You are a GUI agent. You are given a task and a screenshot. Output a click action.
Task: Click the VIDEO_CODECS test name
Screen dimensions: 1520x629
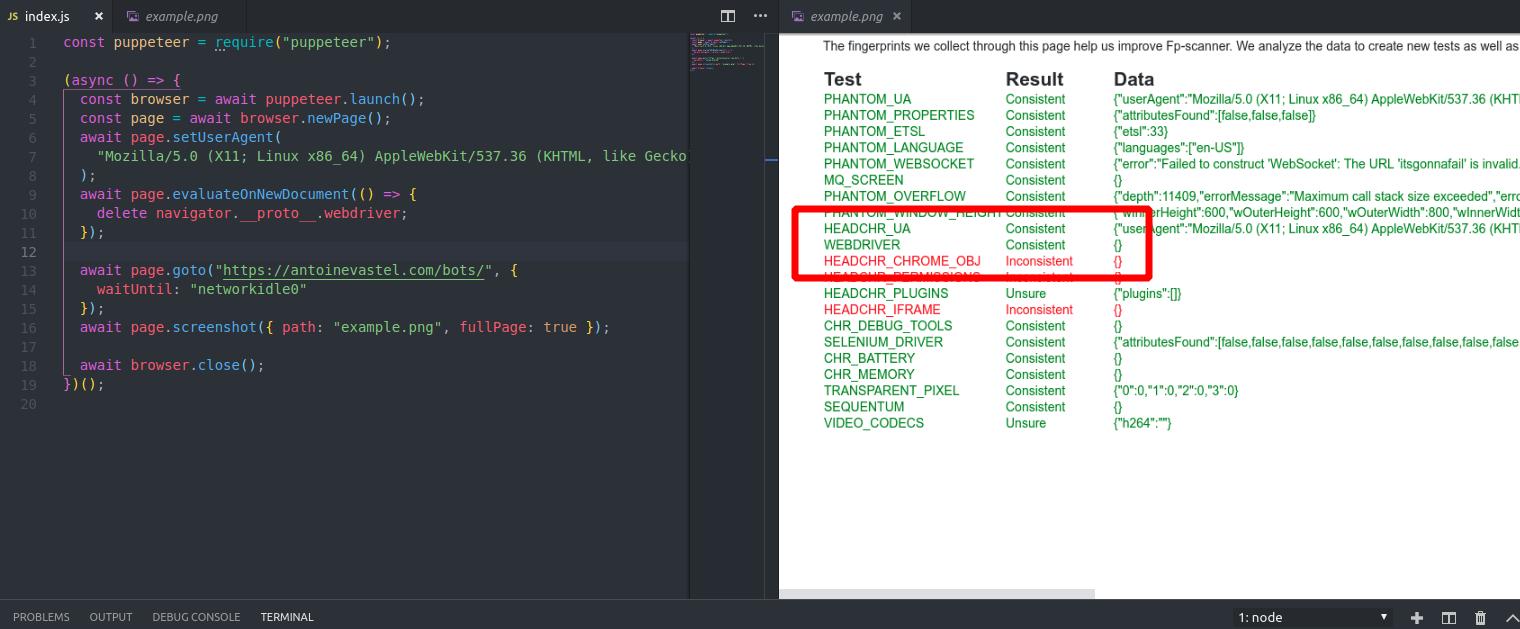point(874,423)
